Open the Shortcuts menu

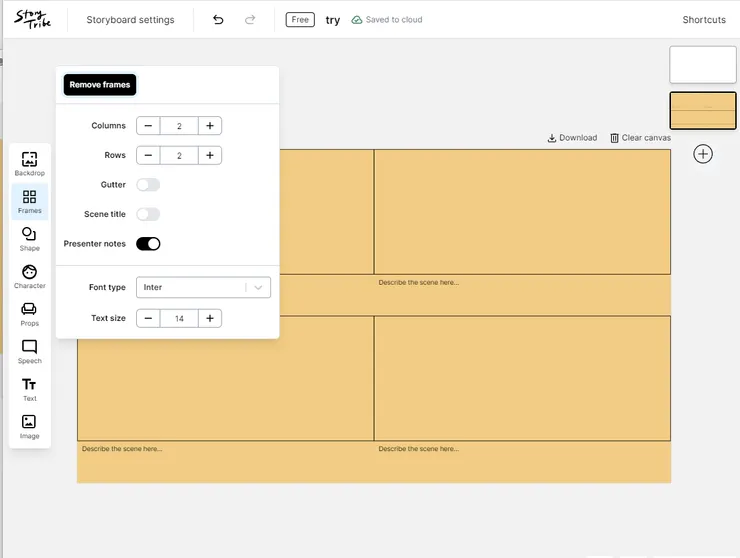[704, 20]
